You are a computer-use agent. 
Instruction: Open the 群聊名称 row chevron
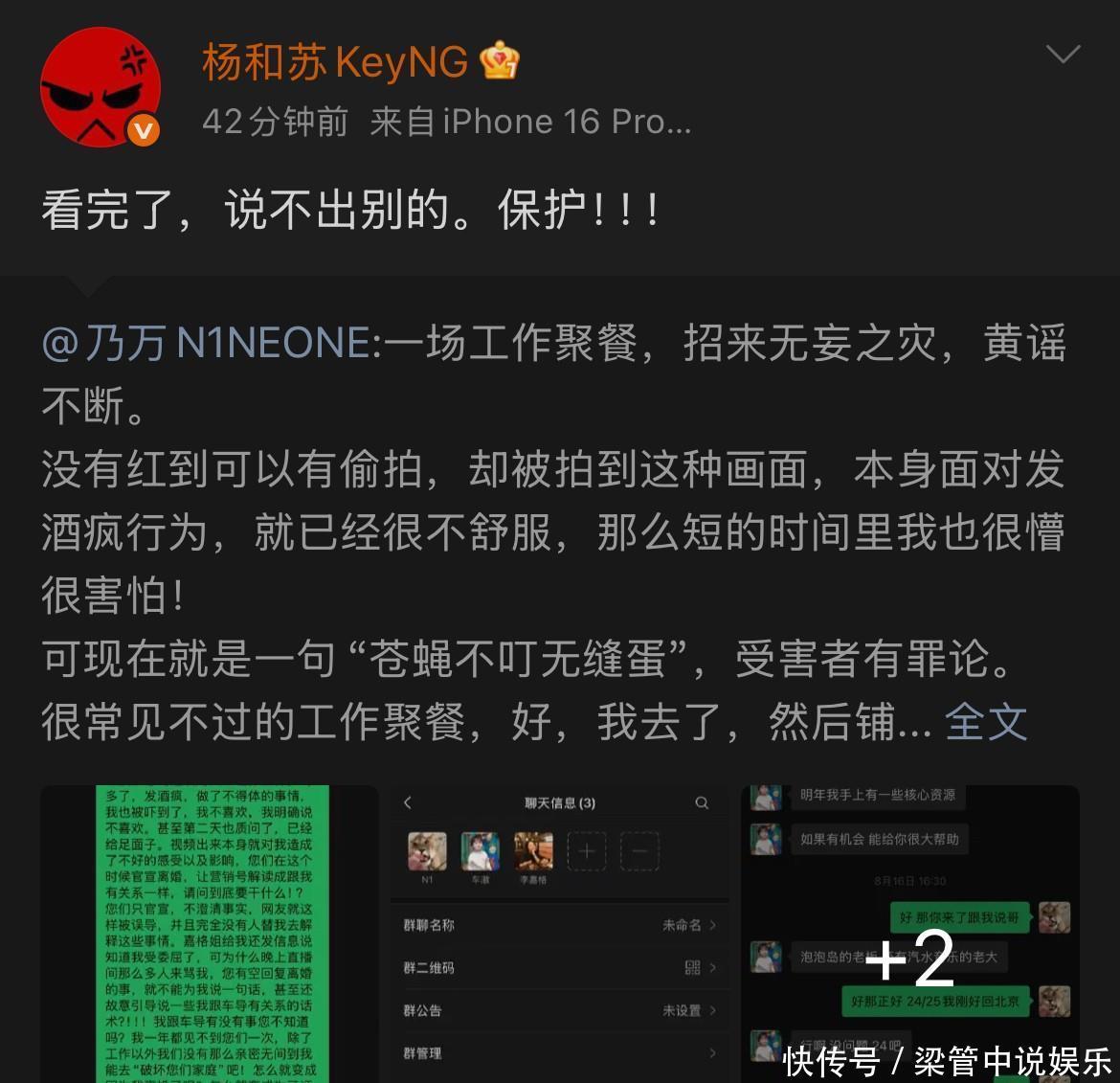pos(712,925)
